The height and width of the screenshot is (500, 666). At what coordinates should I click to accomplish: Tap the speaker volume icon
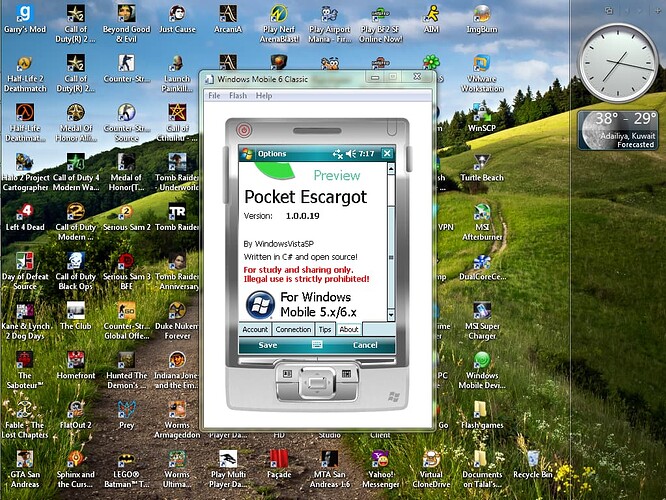tap(351, 154)
